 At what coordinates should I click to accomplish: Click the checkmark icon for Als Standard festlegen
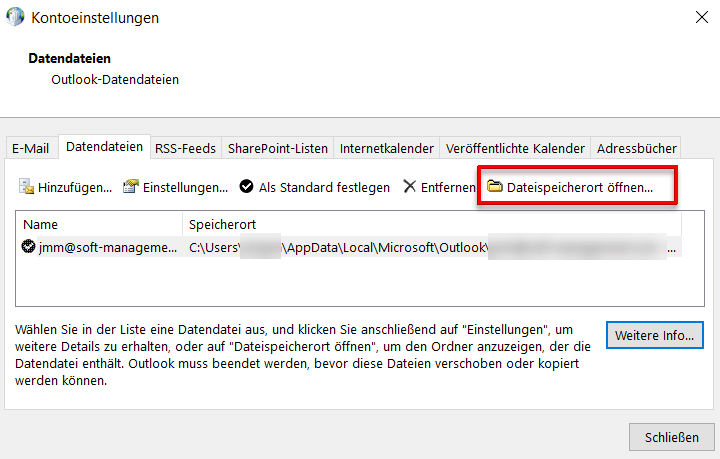[247, 186]
